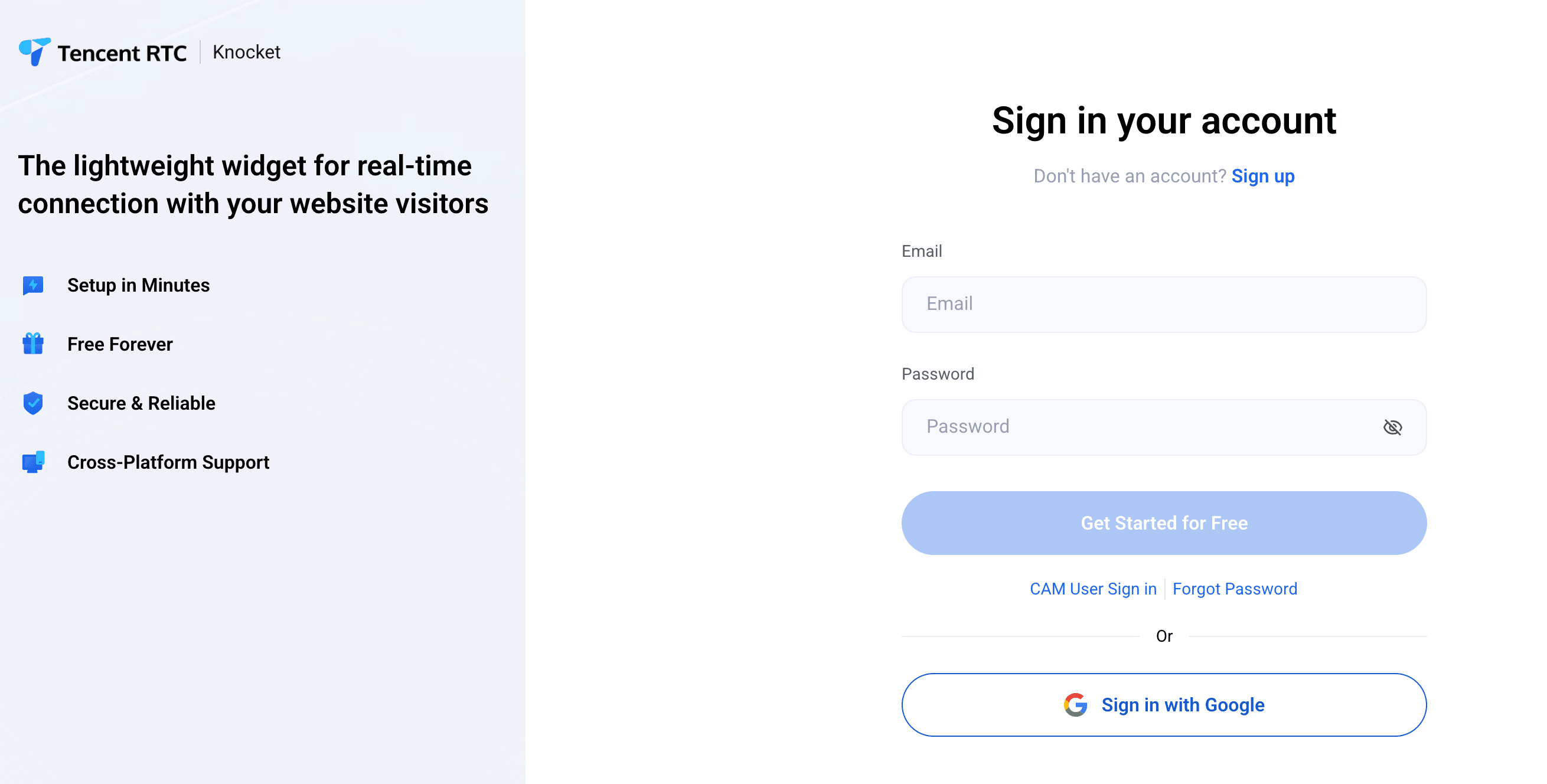Open the Sign up link

(x=1262, y=176)
